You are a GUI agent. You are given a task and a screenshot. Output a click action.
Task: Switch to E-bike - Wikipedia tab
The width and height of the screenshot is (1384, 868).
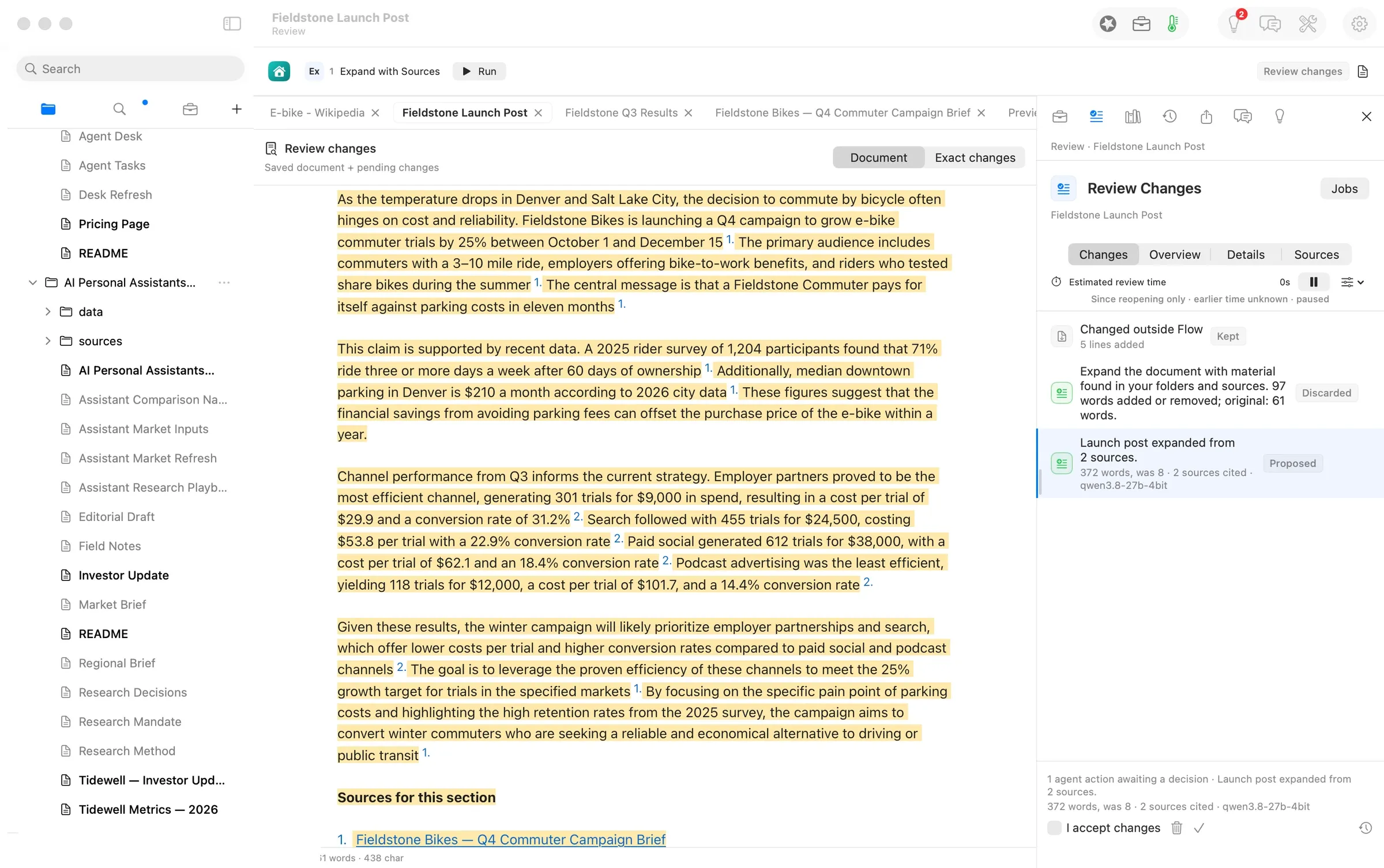click(317, 112)
